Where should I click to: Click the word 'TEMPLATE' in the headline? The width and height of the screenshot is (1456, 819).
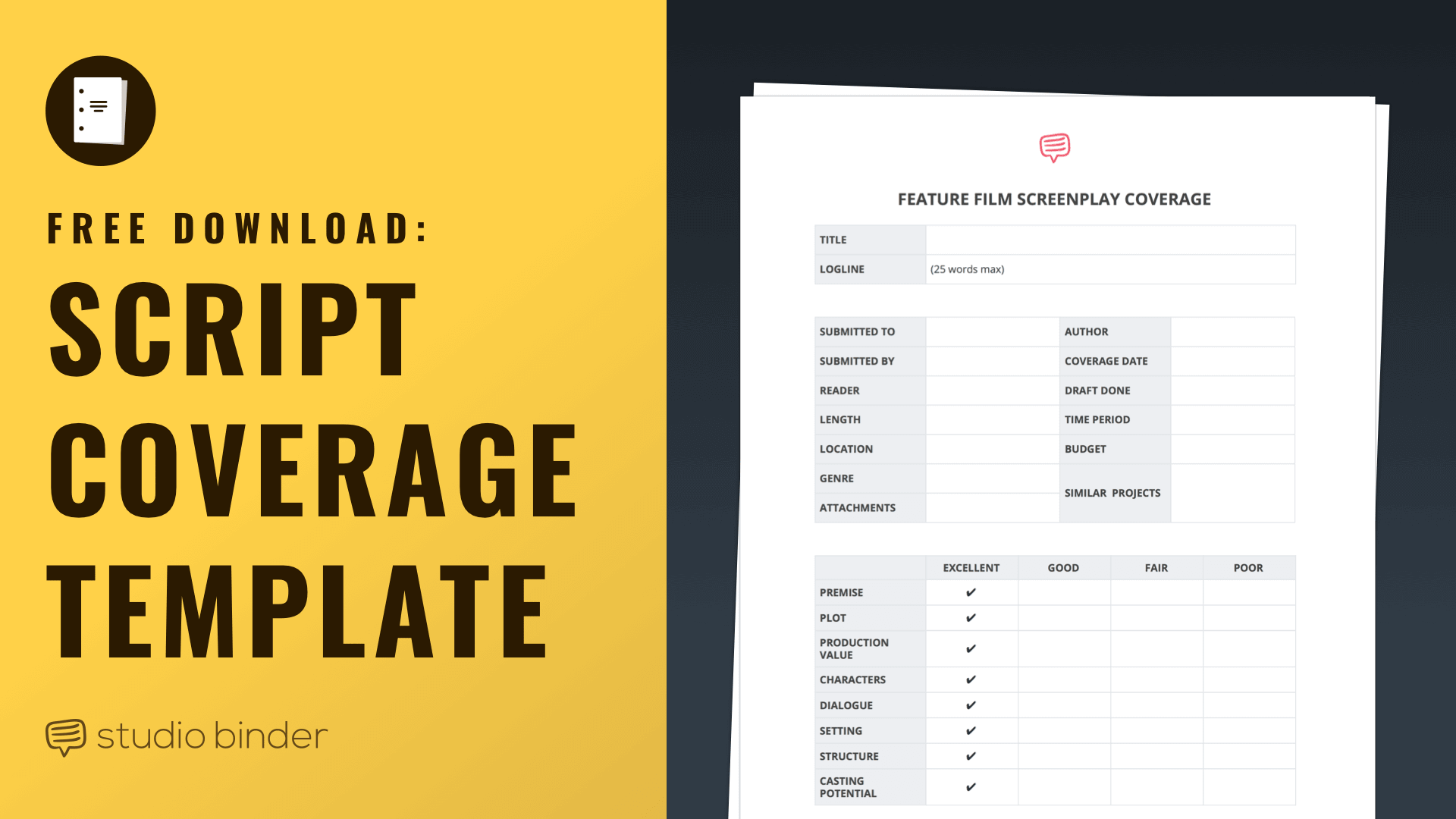click(297, 610)
